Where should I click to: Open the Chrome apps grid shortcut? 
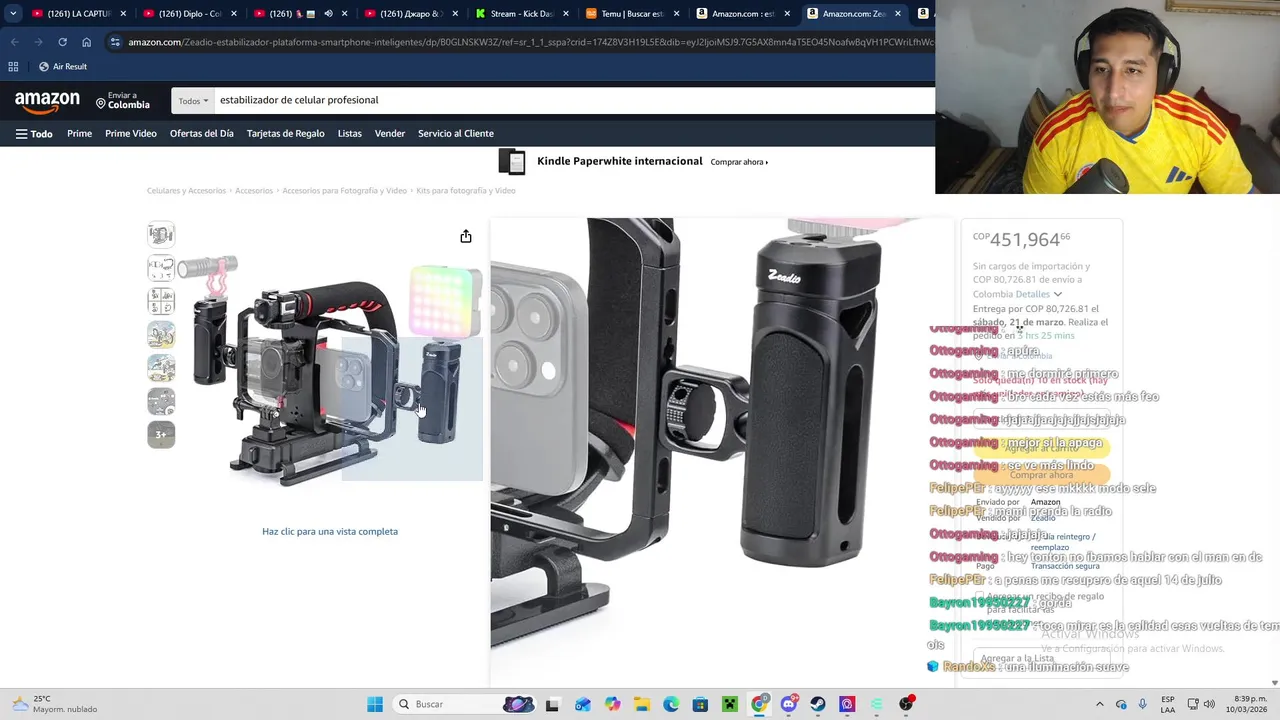pos(13,66)
